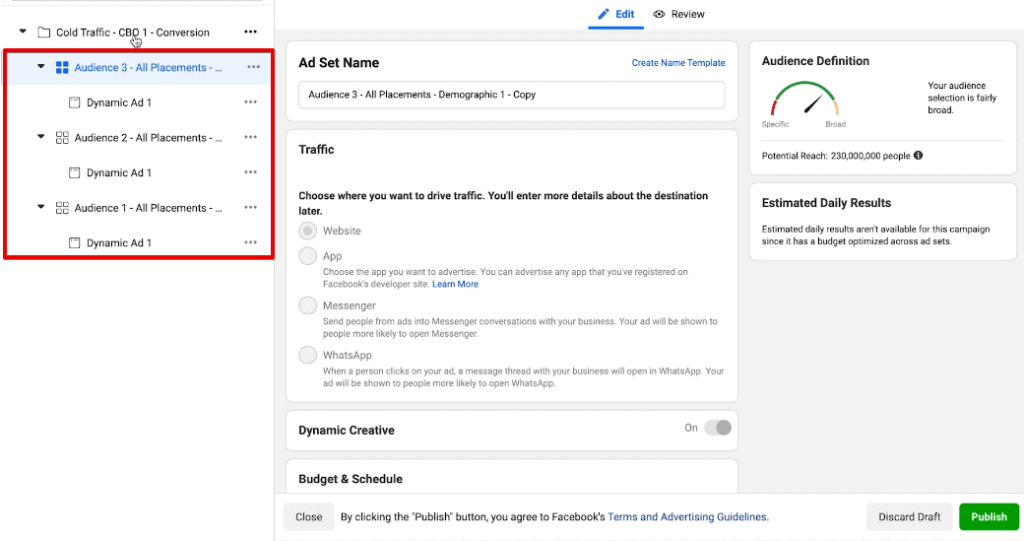Collapse the Cold Traffic campaign tree arrow
This screenshot has width=1024, height=541.
click(x=23, y=33)
